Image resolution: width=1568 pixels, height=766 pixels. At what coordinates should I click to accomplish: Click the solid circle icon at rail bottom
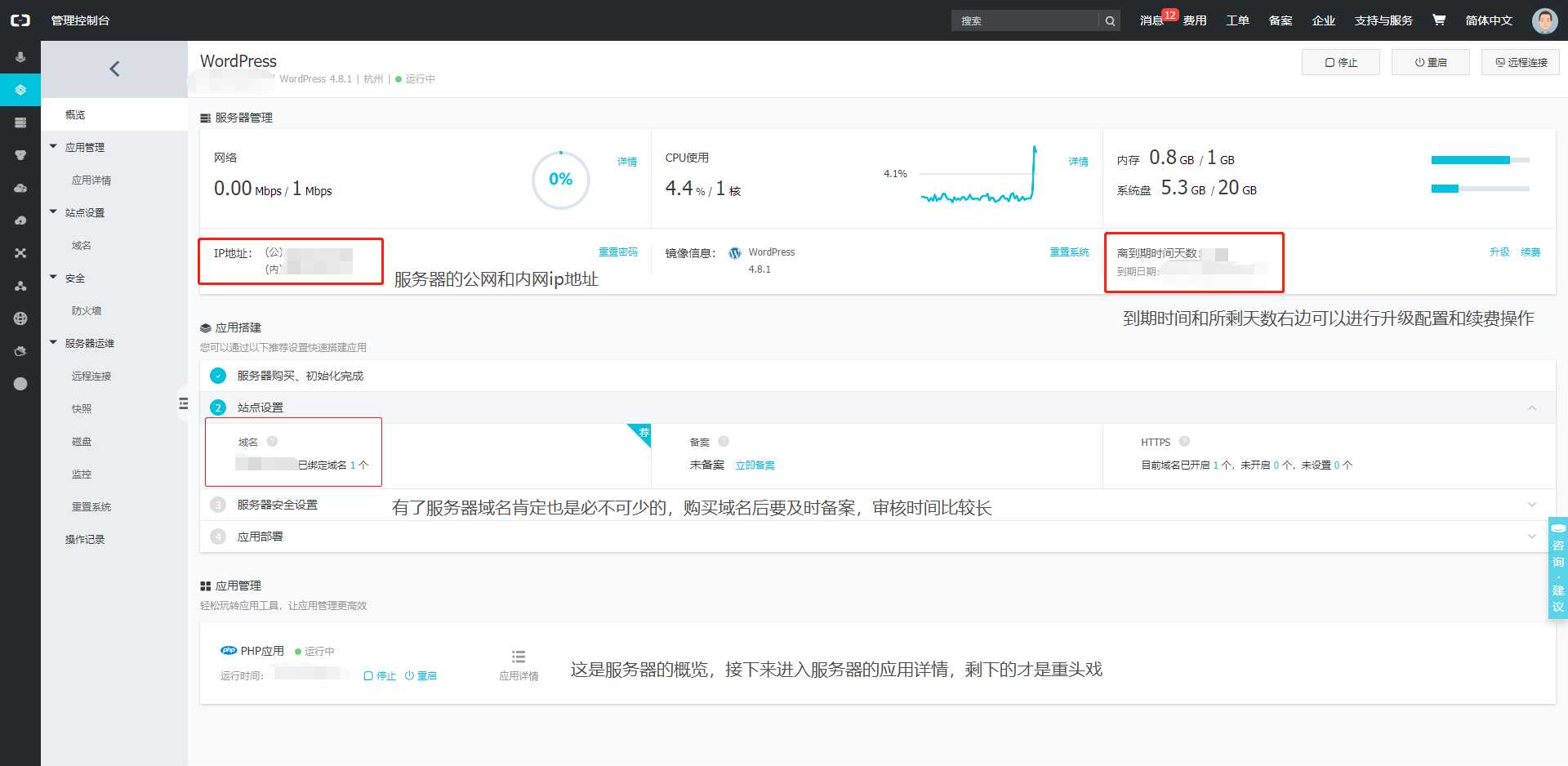click(x=20, y=384)
